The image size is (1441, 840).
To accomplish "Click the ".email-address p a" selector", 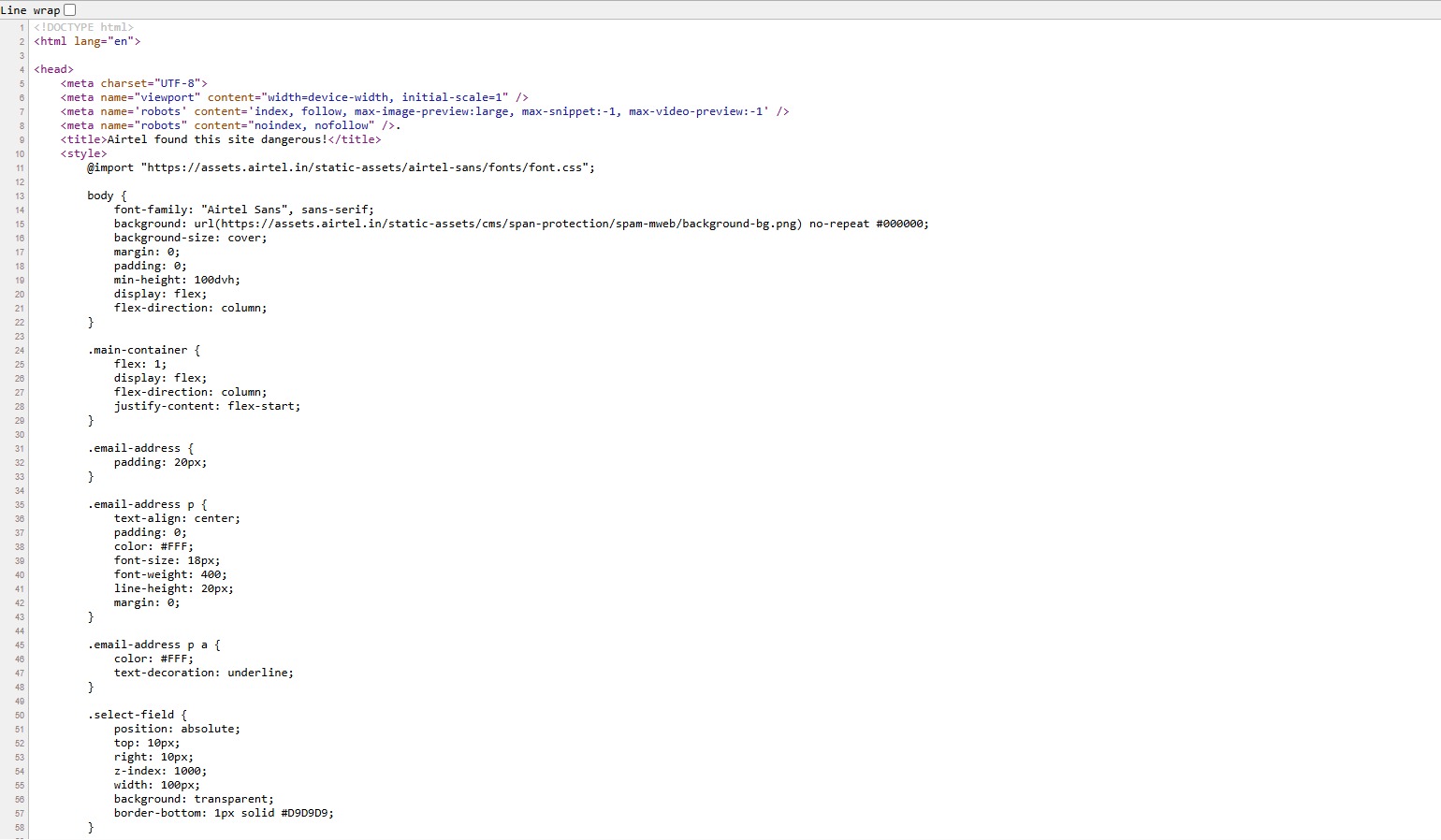I will pyautogui.click(x=148, y=644).
